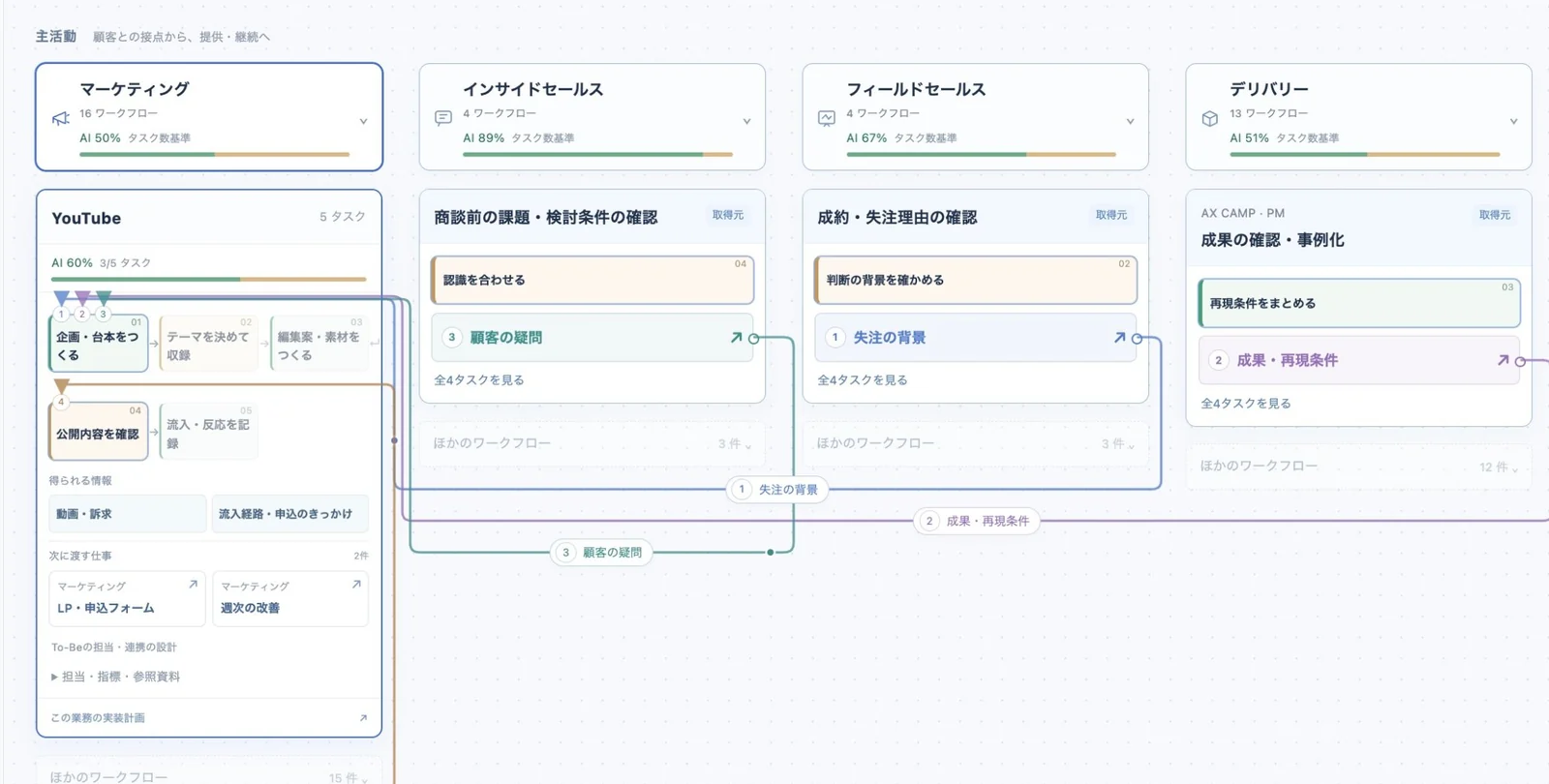Click the 認識を合わせる task box
This screenshot has height=784, width=1549.
(x=592, y=280)
